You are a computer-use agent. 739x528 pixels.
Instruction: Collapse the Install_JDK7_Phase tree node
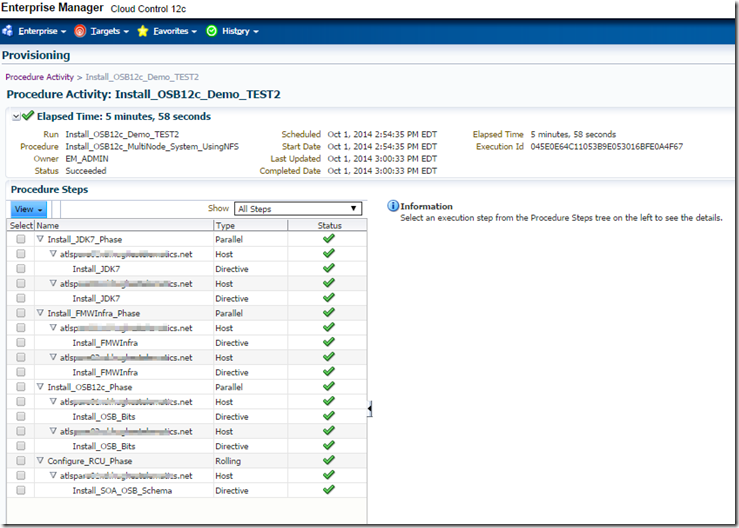tap(40, 239)
